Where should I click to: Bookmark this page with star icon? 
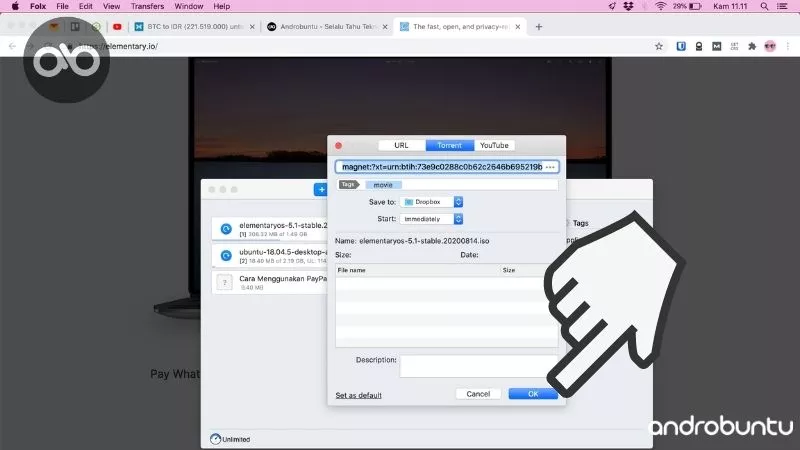(659, 46)
